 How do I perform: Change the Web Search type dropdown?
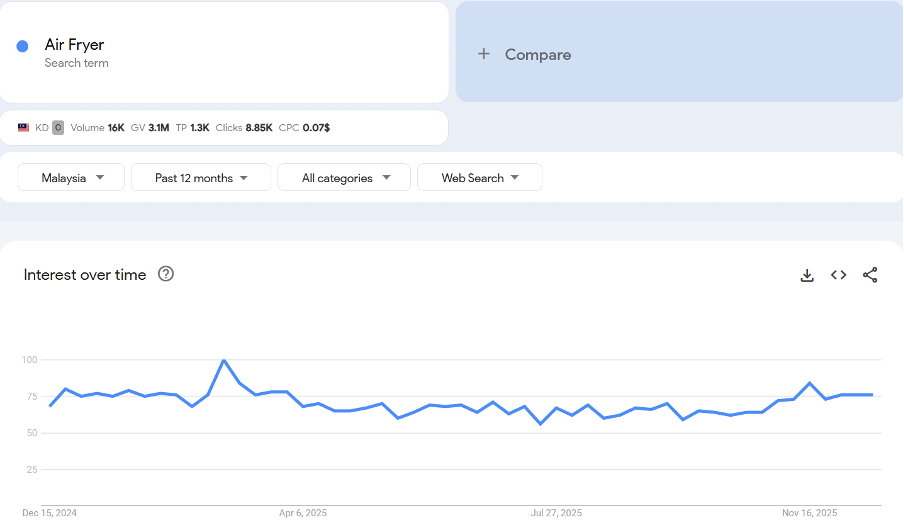(480, 178)
